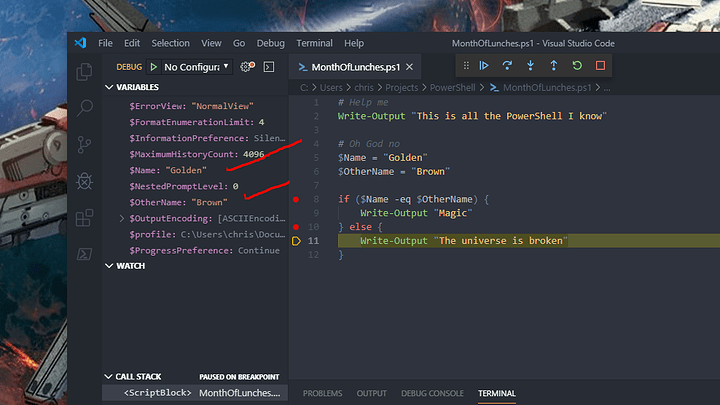
Task: Open the Terminal menu
Action: 314,43
